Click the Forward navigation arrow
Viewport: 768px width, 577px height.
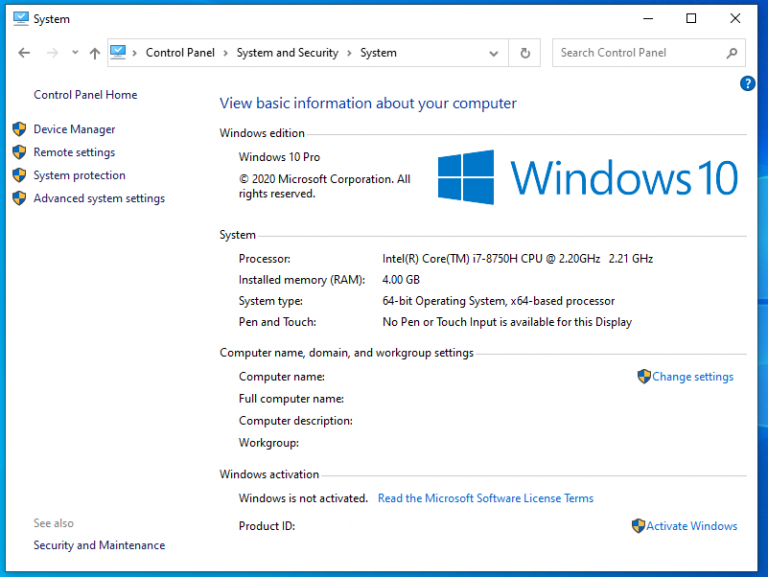(52, 53)
